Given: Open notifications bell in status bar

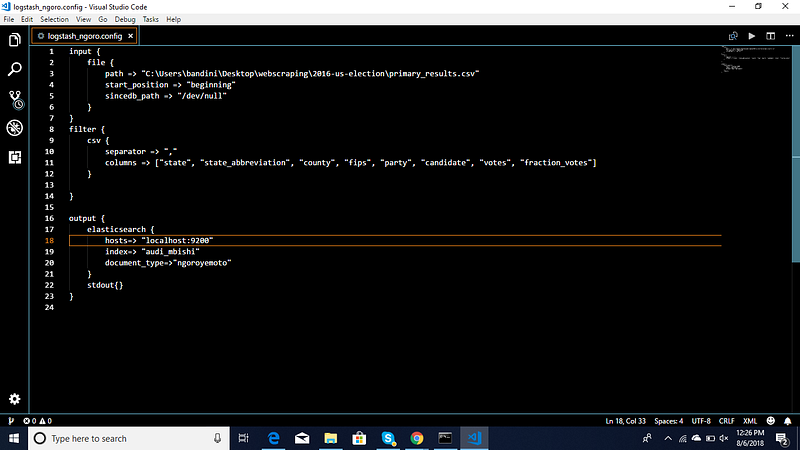Looking at the screenshot, I should click(788, 421).
